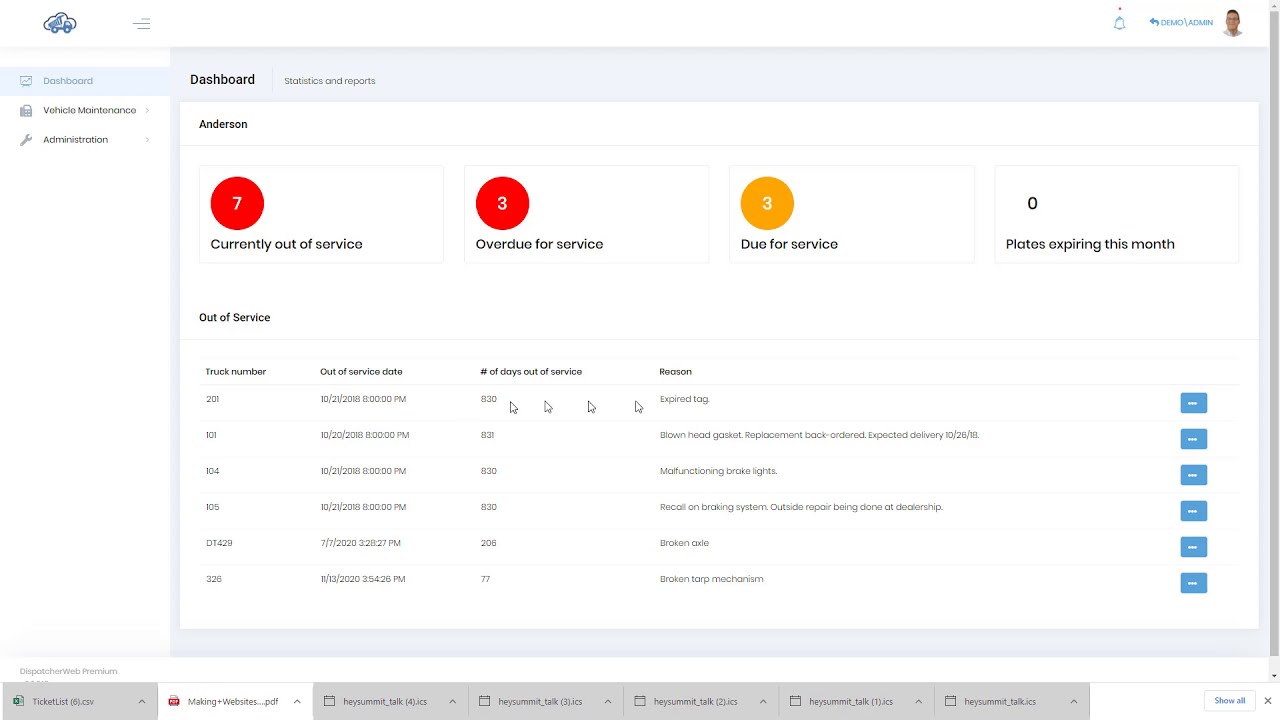Click the Statistics and reports subtitle
Image resolution: width=1280 pixels, height=720 pixels.
(x=329, y=81)
